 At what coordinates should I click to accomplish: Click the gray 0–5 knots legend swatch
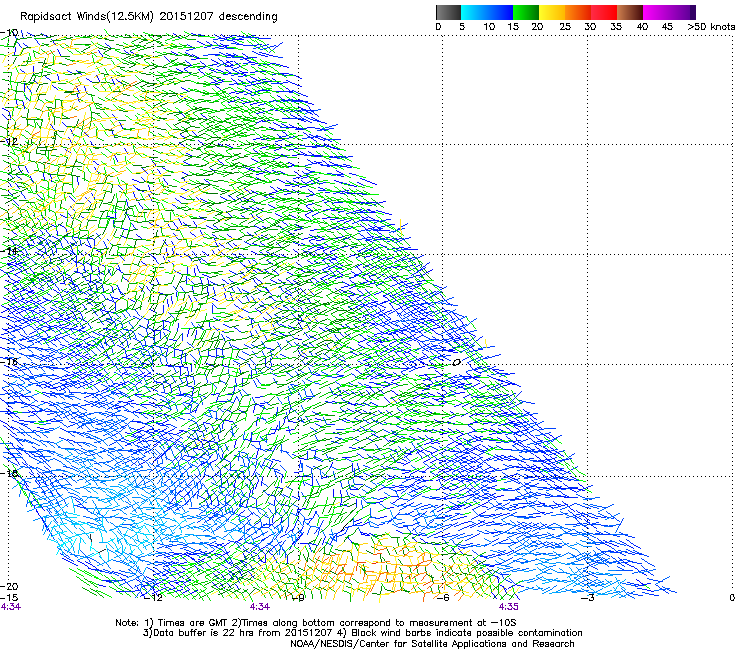(448, 12)
